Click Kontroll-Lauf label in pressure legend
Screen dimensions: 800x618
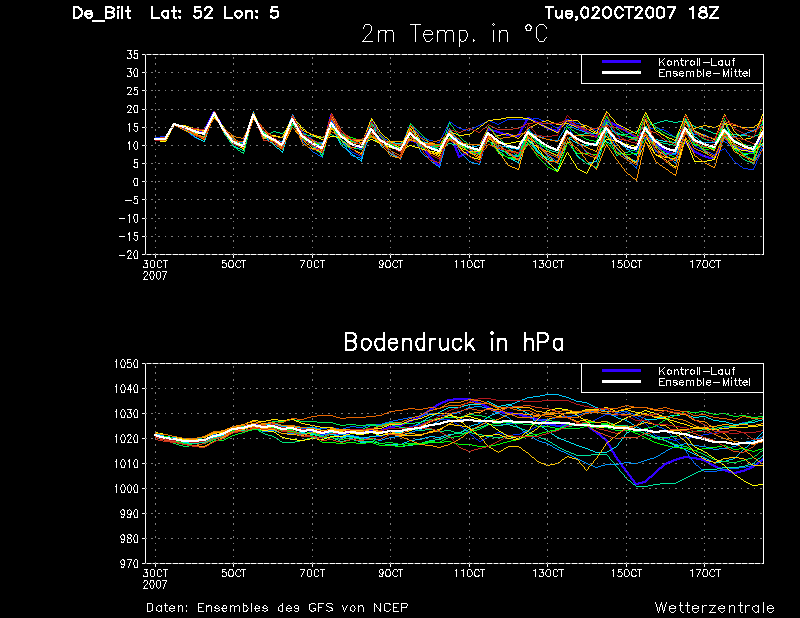click(x=696, y=371)
